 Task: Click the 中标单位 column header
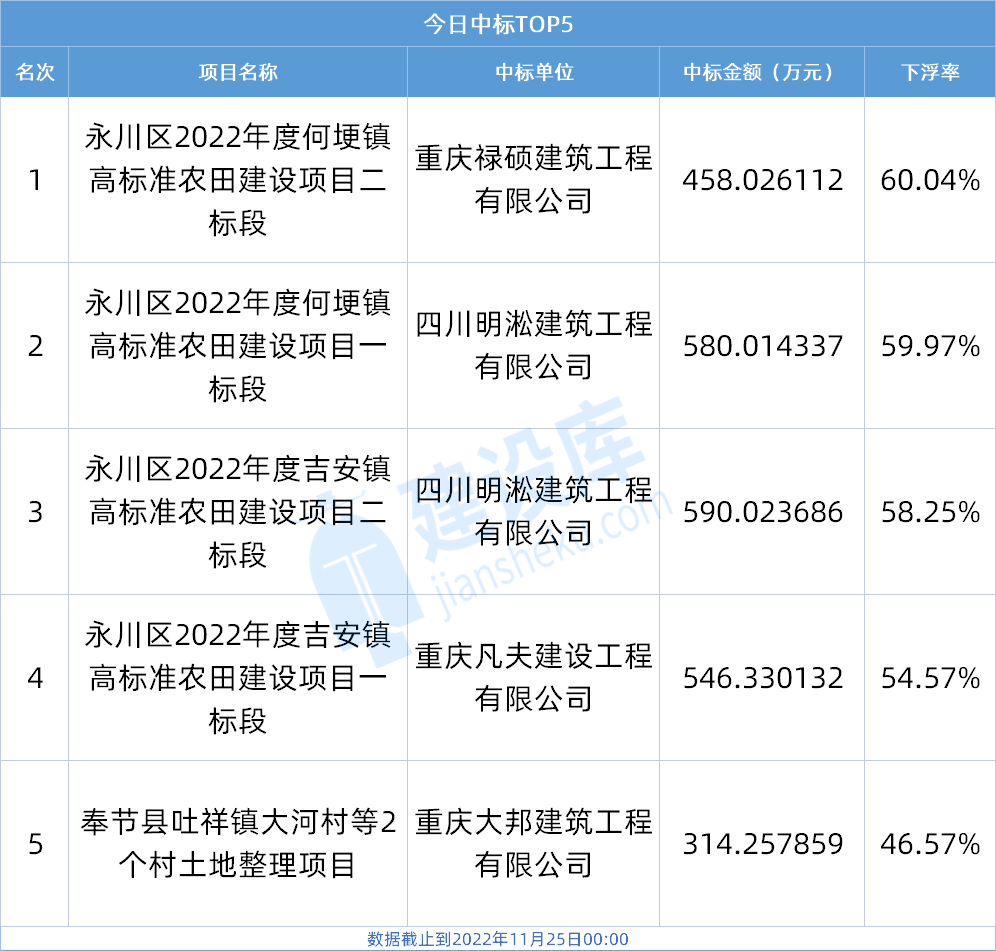[534, 72]
